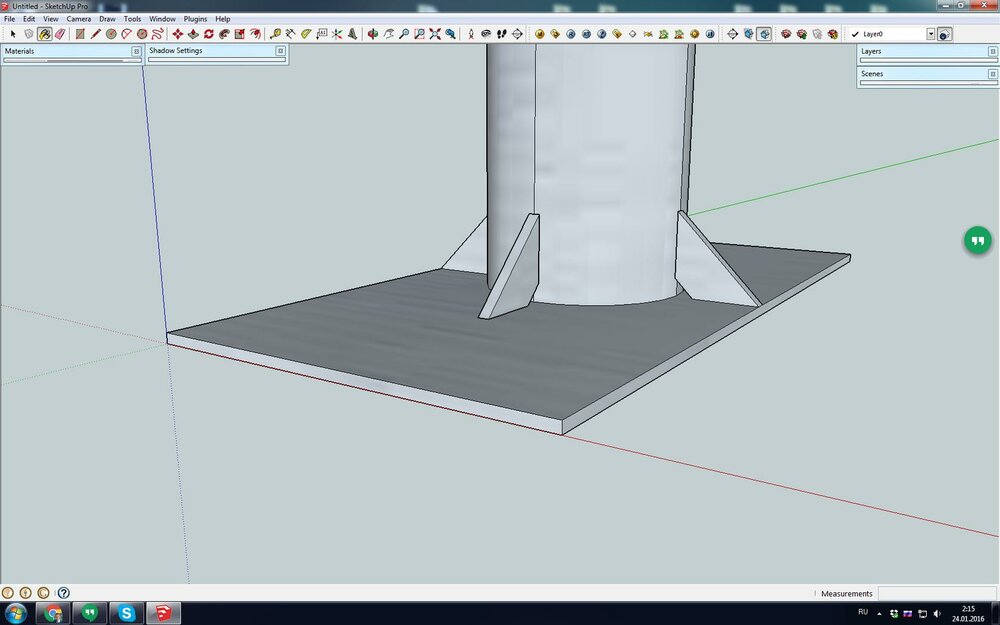
Task: Pick the Select arrow tool
Action: (x=13, y=34)
